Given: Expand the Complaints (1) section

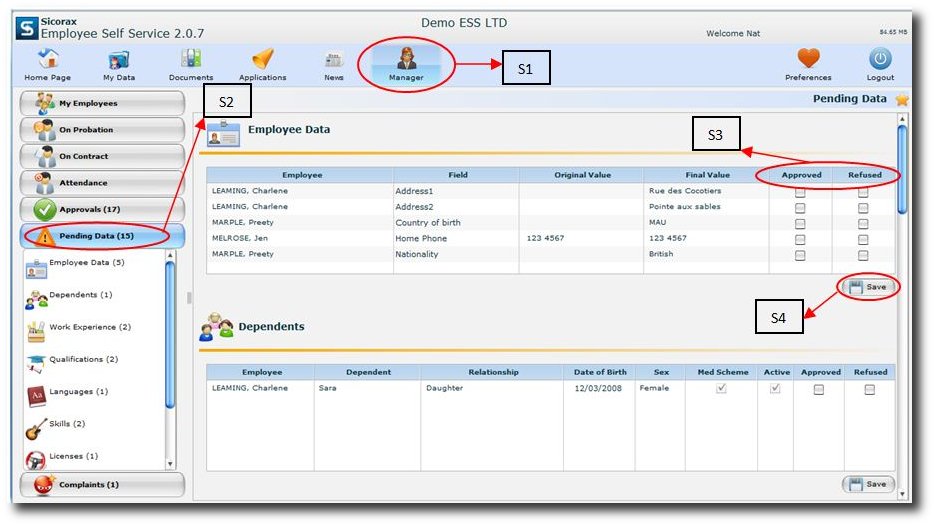Looking at the screenshot, I should click(102, 485).
